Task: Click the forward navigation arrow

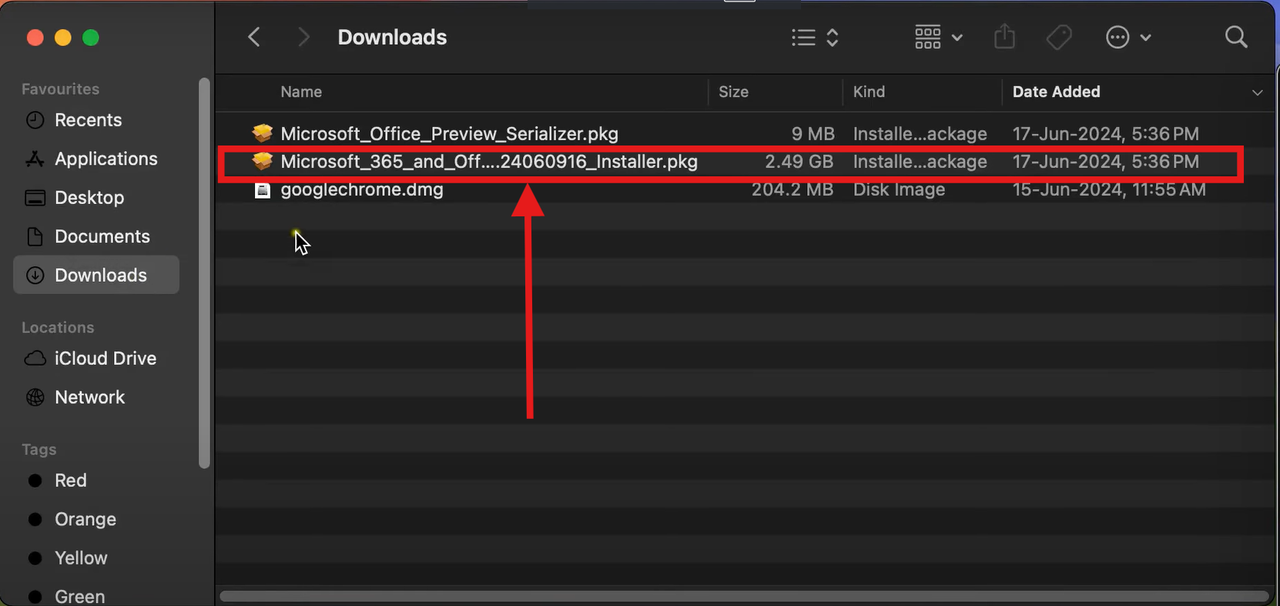Action: 303,36
